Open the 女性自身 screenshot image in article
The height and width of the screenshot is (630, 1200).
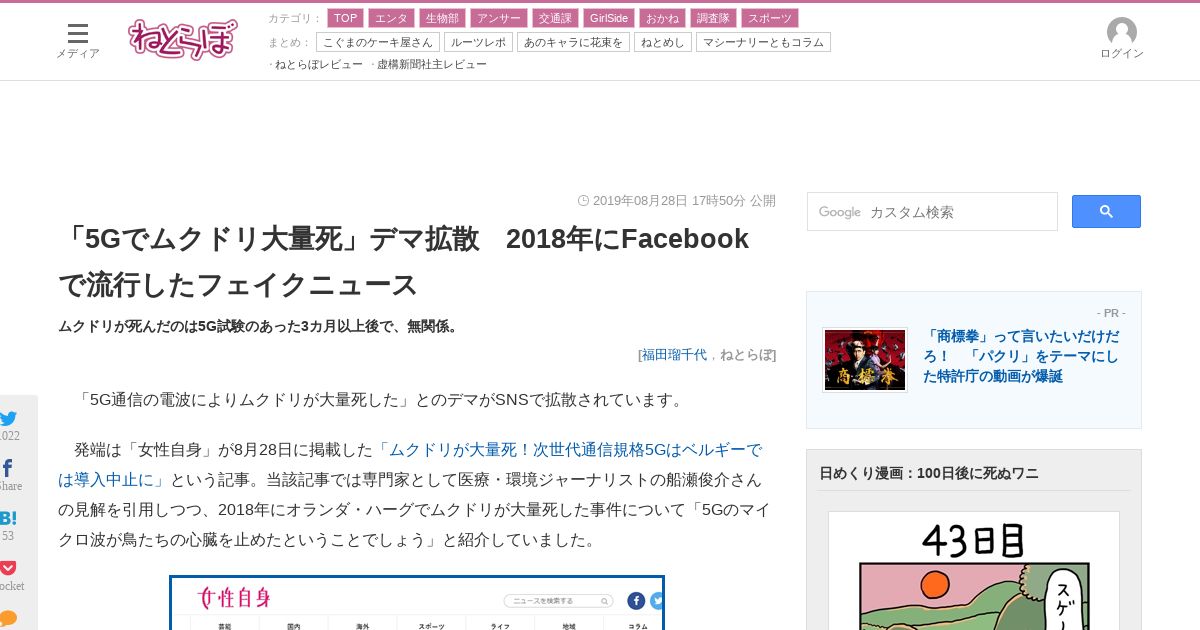pos(417,603)
